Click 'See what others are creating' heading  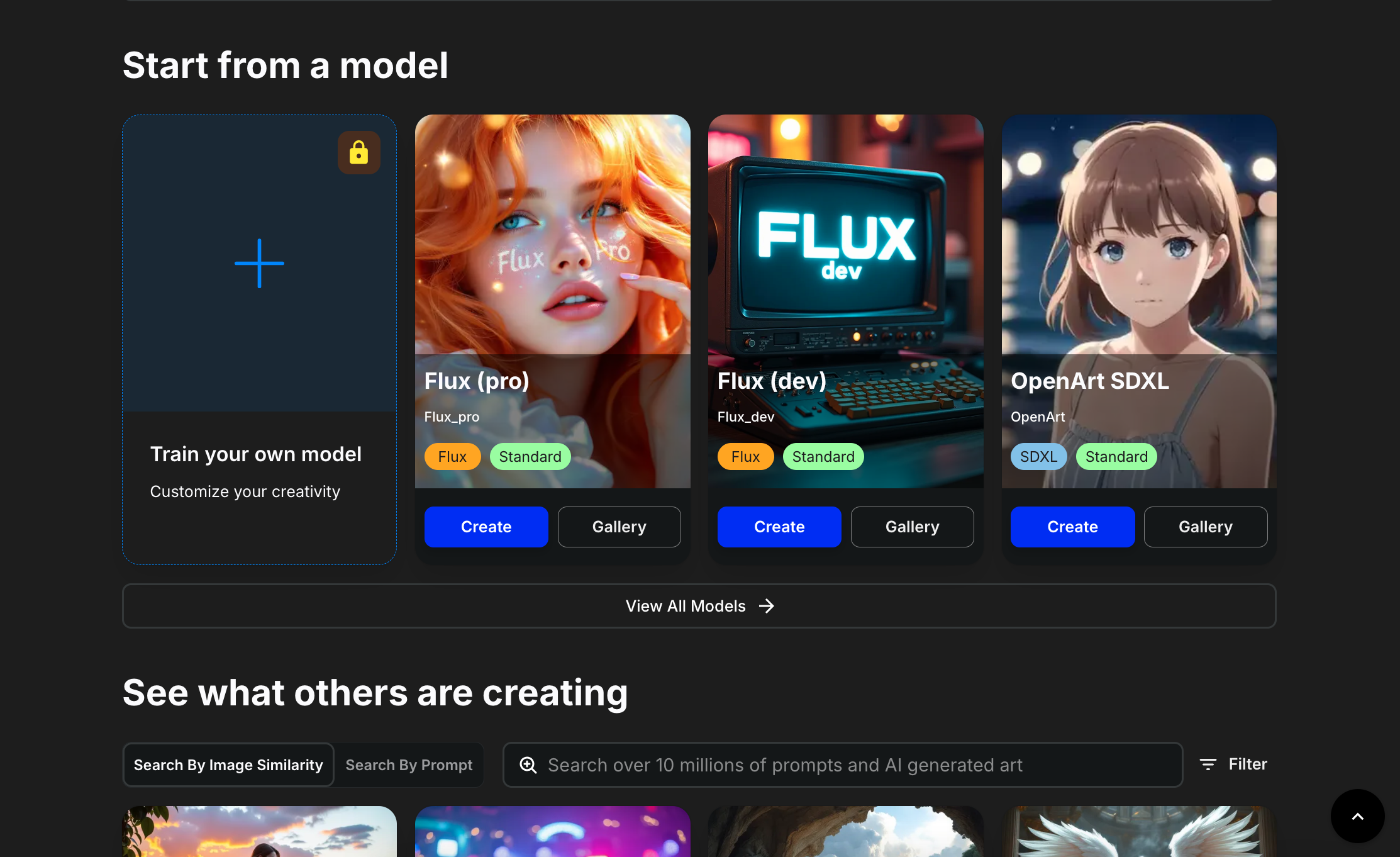375,693
